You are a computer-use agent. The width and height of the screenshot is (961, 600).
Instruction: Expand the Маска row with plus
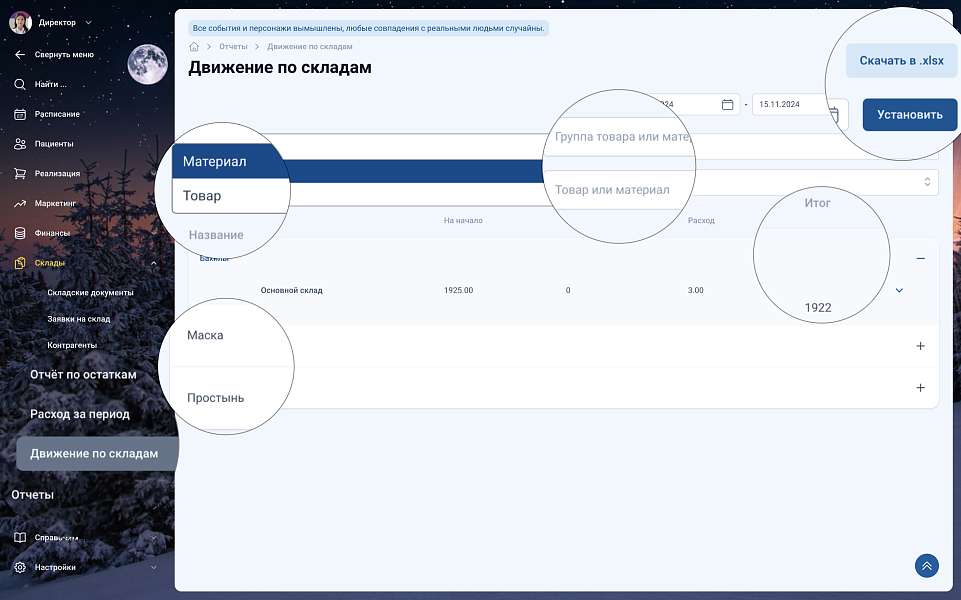coord(920,346)
